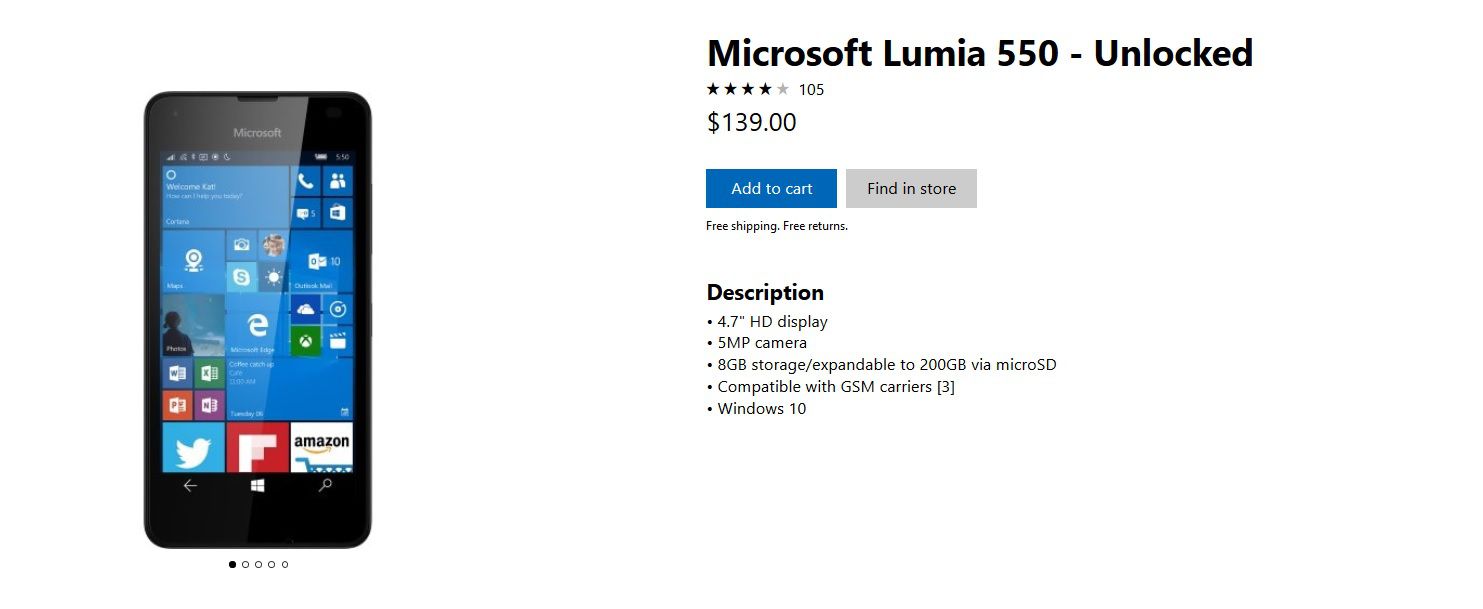Screen dimensions: 1483x609
Task: Select the third image carousel dot
Action: pyautogui.click(x=258, y=564)
